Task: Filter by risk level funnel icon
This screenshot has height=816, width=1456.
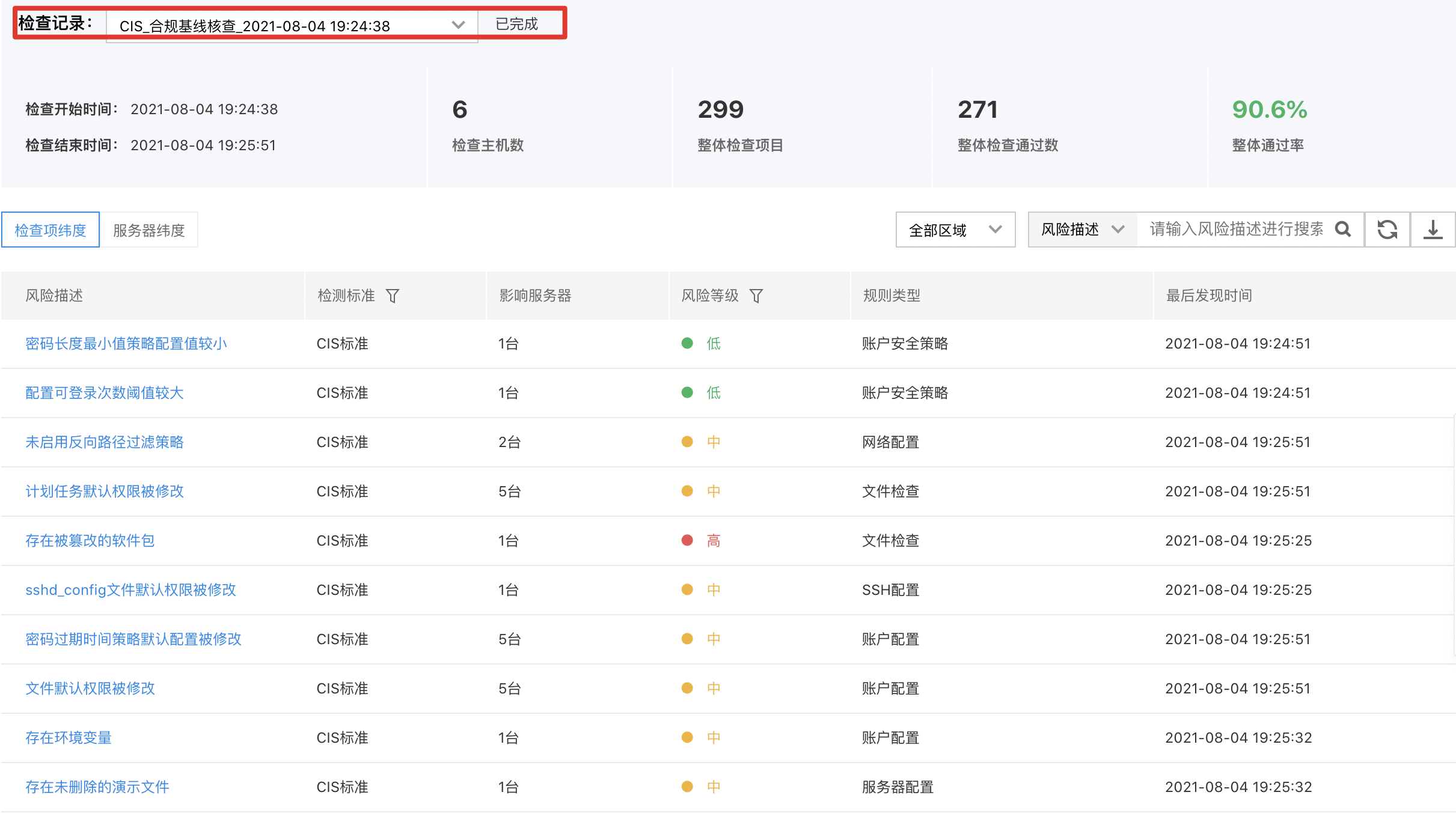Action: point(756,296)
